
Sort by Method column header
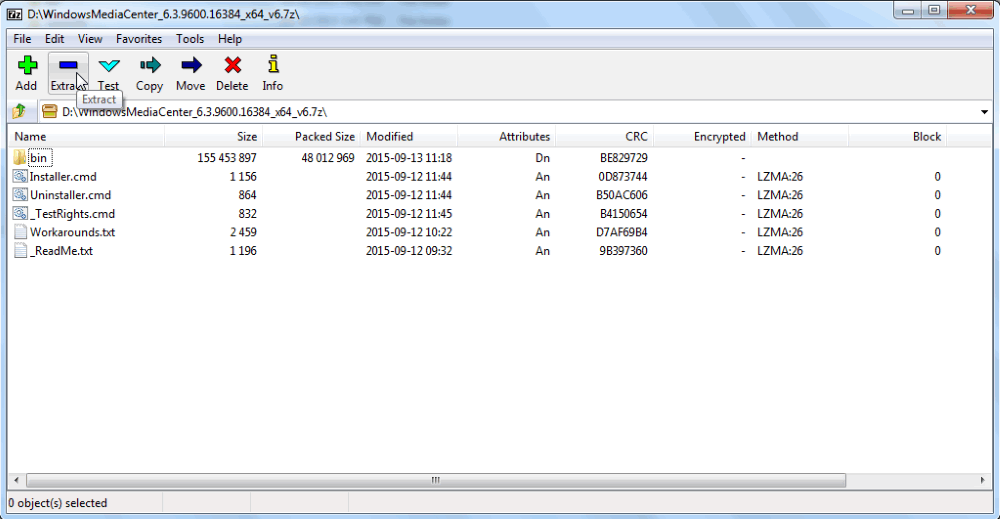(x=800, y=136)
